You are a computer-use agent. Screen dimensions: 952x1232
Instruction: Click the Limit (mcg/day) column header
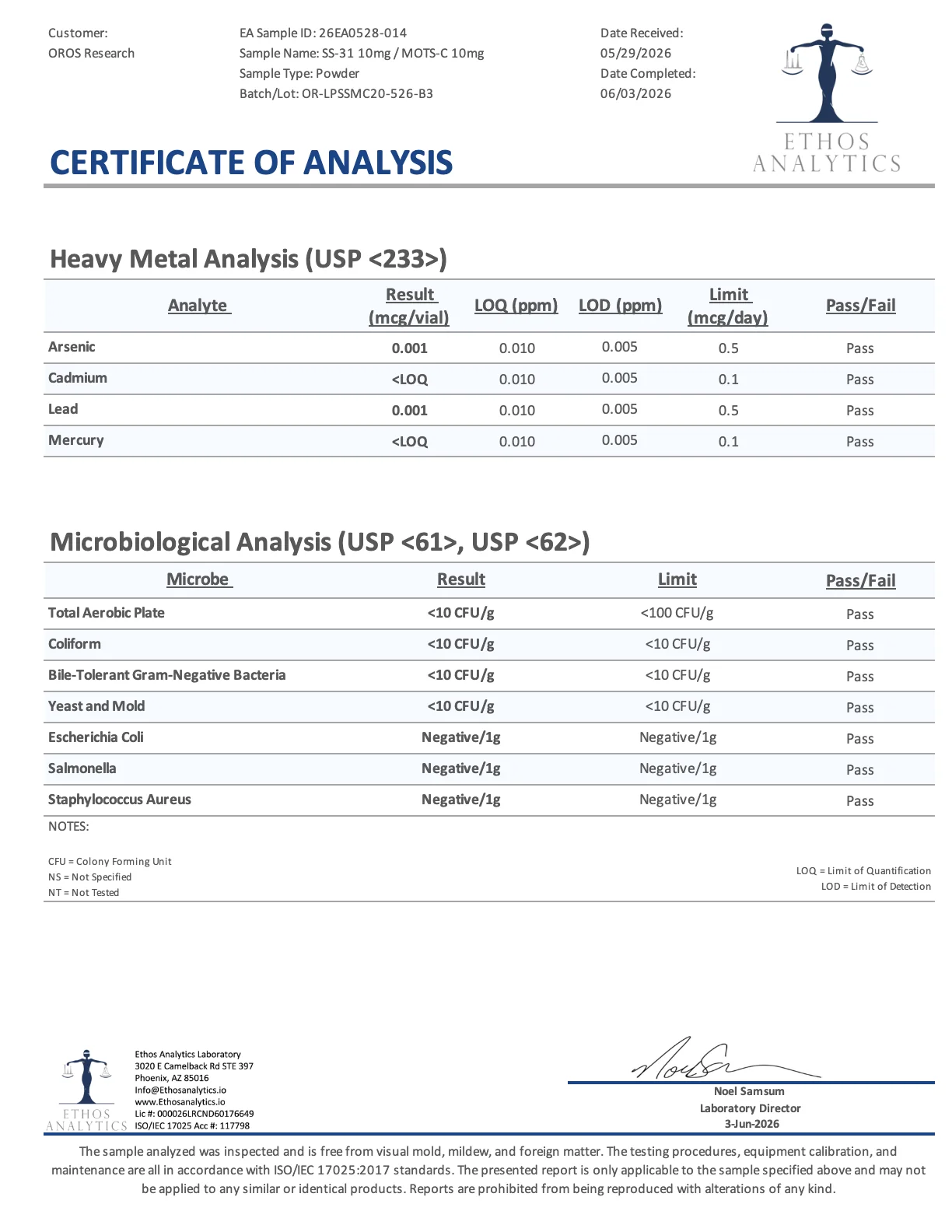[x=728, y=306]
